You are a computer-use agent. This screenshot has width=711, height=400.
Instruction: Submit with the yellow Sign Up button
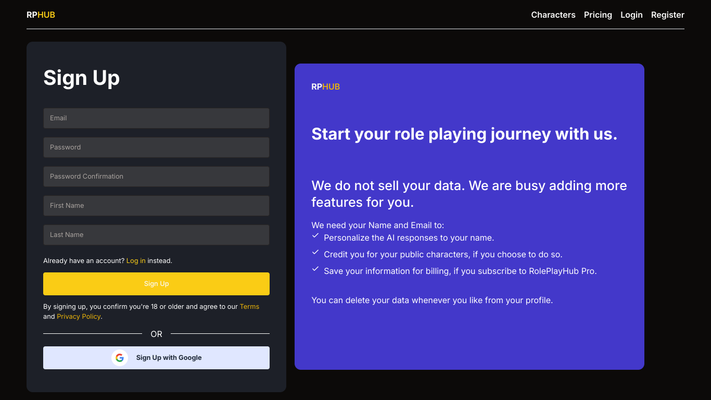pos(156,284)
